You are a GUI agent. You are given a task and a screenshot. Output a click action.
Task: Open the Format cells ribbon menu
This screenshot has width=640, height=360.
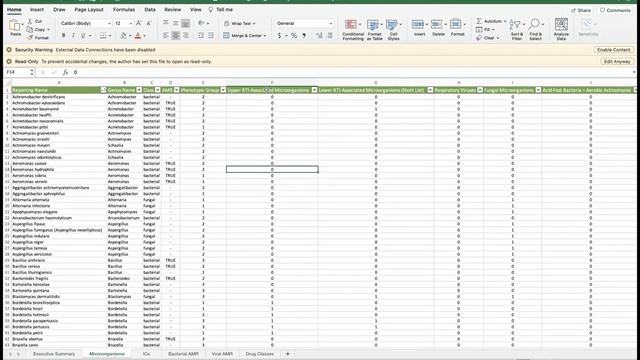[x=457, y=28]
